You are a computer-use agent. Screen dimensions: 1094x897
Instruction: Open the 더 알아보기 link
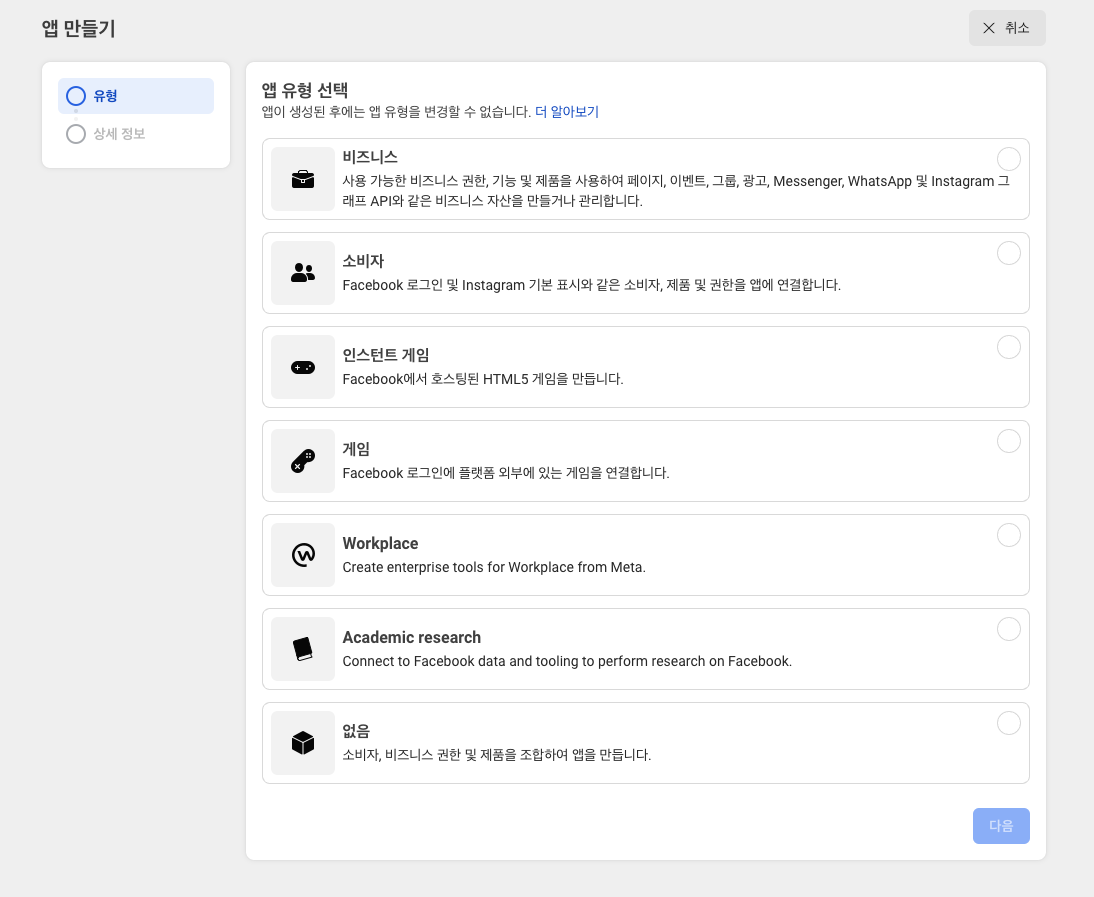[567, 112]
